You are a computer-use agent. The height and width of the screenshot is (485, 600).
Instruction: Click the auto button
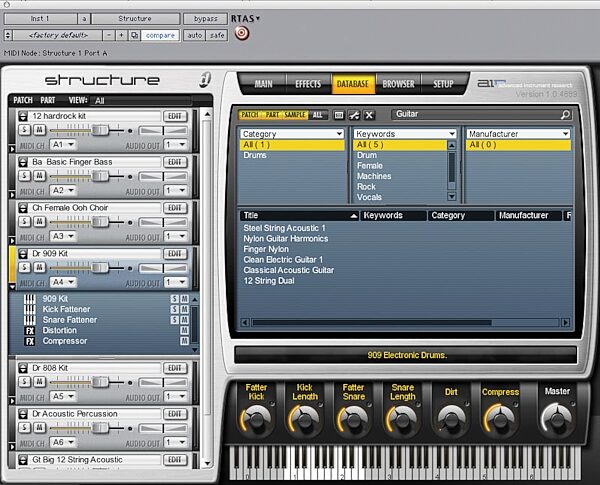[194, 35]
